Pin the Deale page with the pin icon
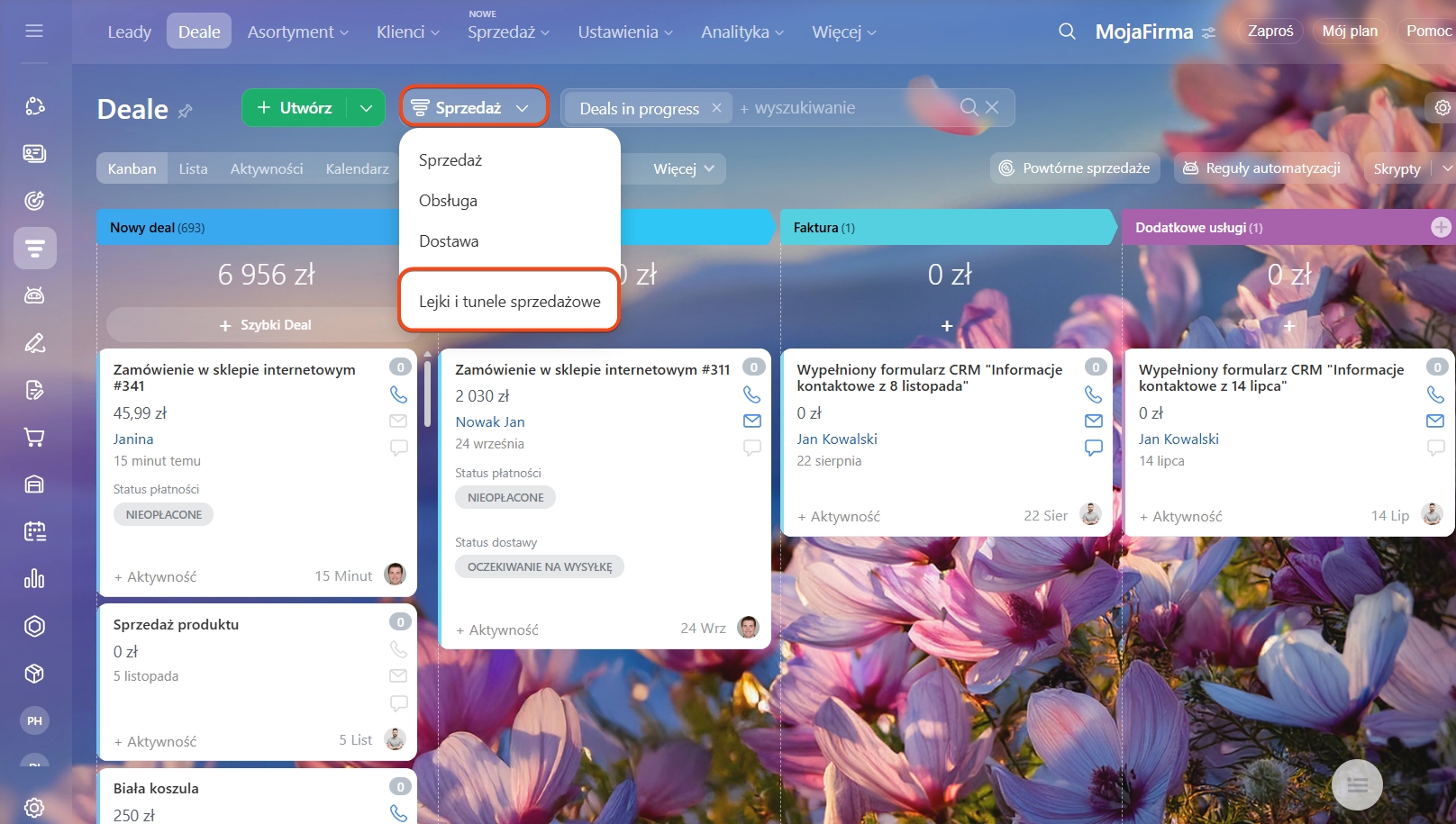Viewport: 1456px width, 824px height. click(x=186, y=112)
